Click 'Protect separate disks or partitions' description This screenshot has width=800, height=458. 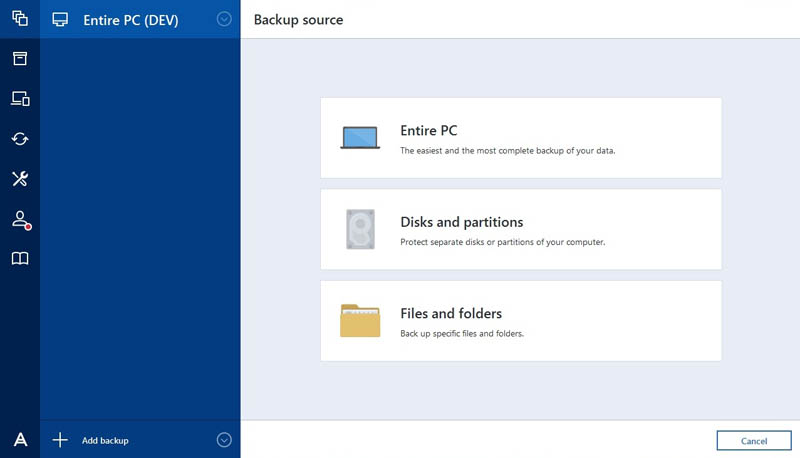click(503, 242)
